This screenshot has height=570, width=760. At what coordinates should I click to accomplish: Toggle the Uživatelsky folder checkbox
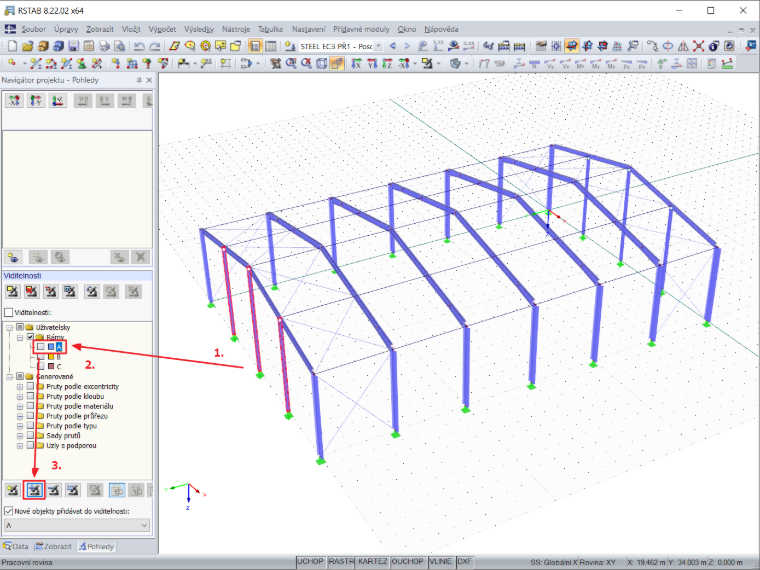(20, 327)
